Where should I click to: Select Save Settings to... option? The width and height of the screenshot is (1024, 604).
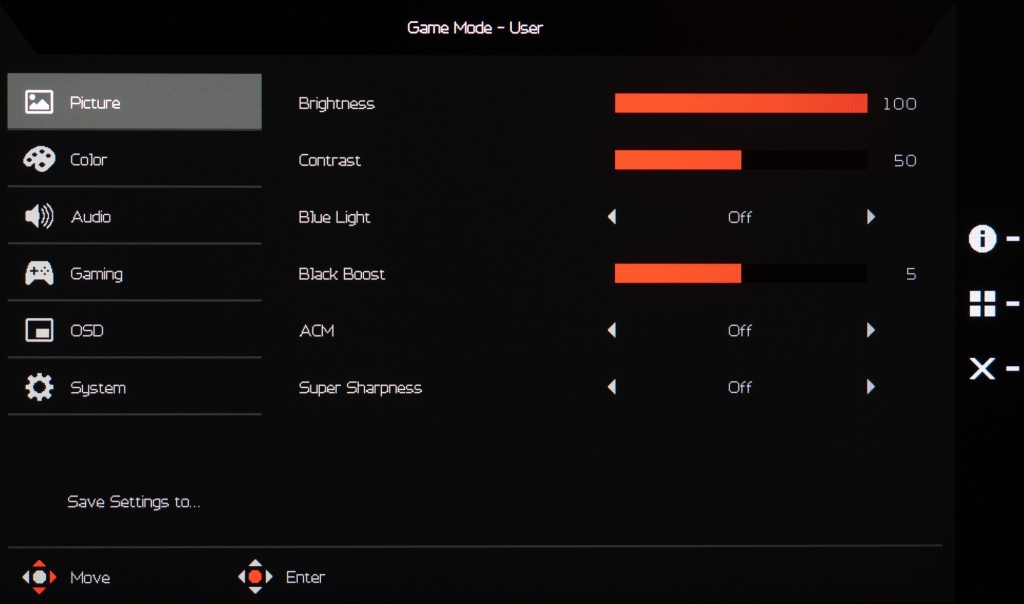pyautogui.click(x=134, y=502)
